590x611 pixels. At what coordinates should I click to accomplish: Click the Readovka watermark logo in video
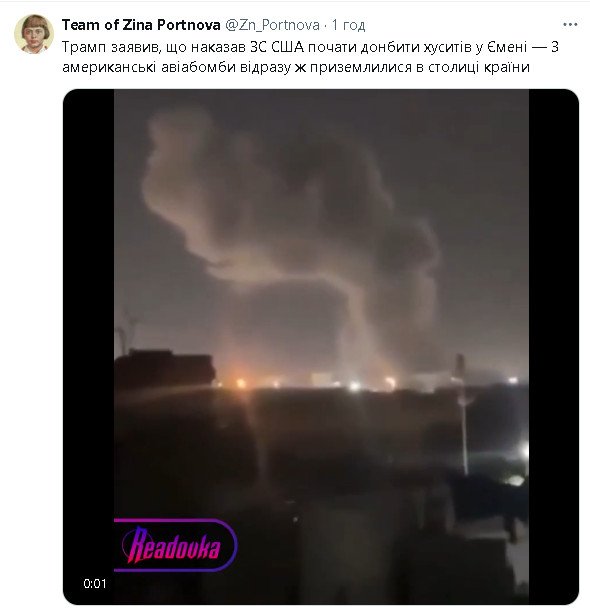point(175,546)
